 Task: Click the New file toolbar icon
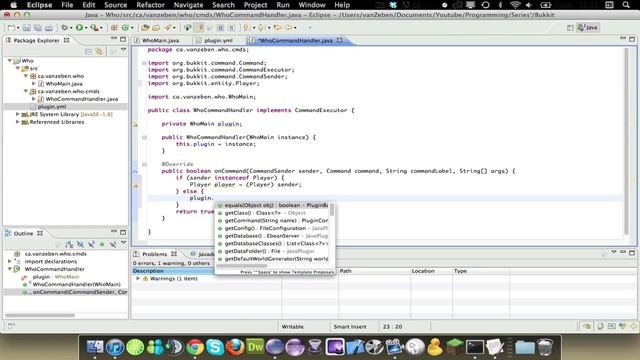(11, 28)
